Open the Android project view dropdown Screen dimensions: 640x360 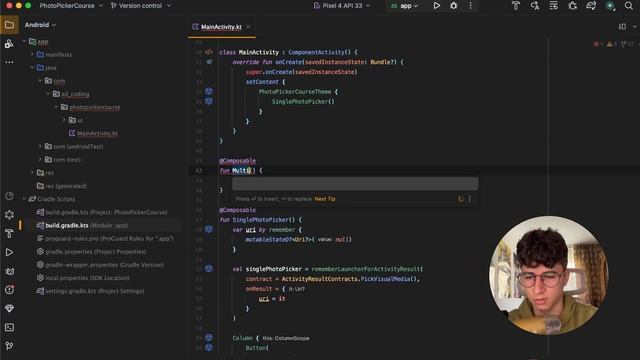40,25
